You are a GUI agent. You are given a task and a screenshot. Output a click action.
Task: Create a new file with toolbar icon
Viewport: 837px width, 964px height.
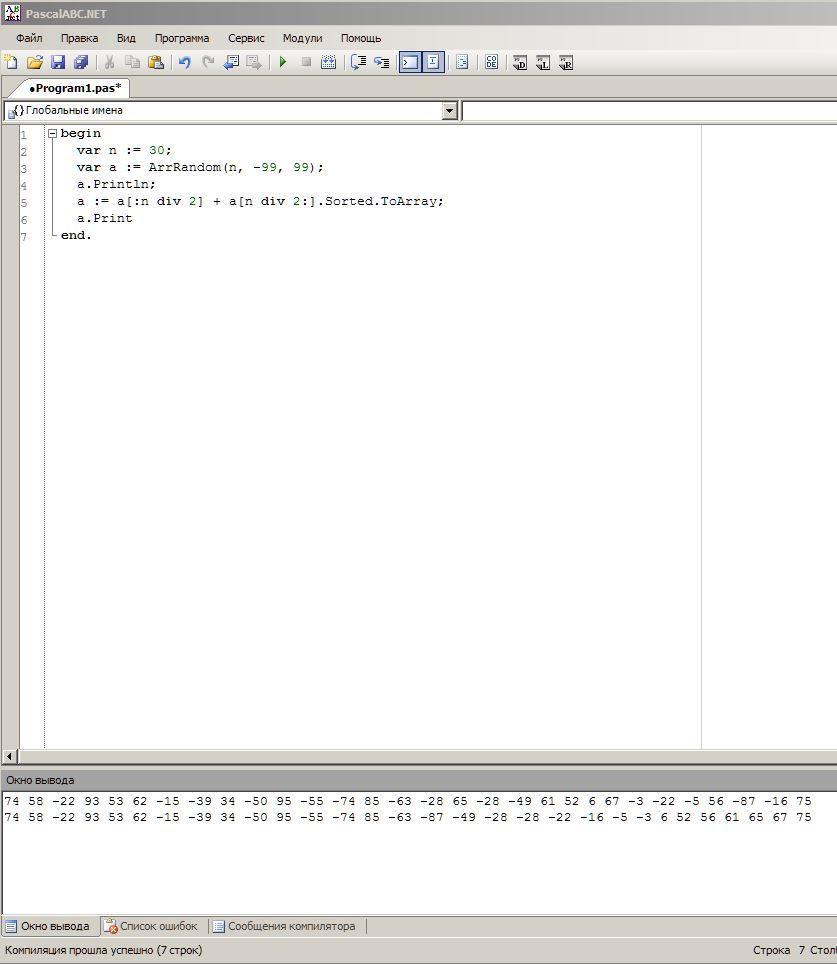point(11,62)
